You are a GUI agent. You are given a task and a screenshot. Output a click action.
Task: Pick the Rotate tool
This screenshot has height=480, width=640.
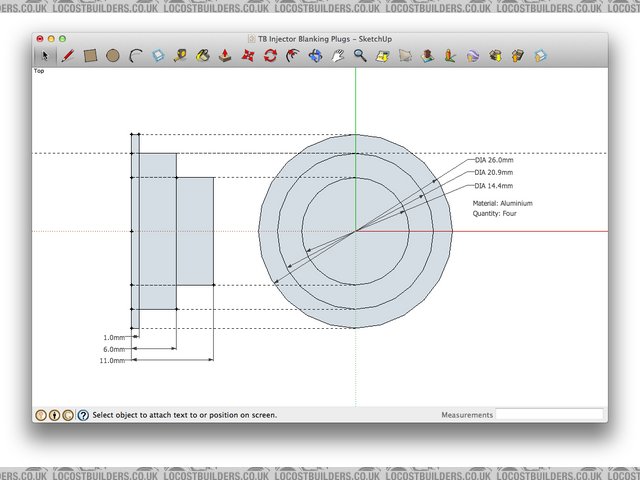pos(270,56)
